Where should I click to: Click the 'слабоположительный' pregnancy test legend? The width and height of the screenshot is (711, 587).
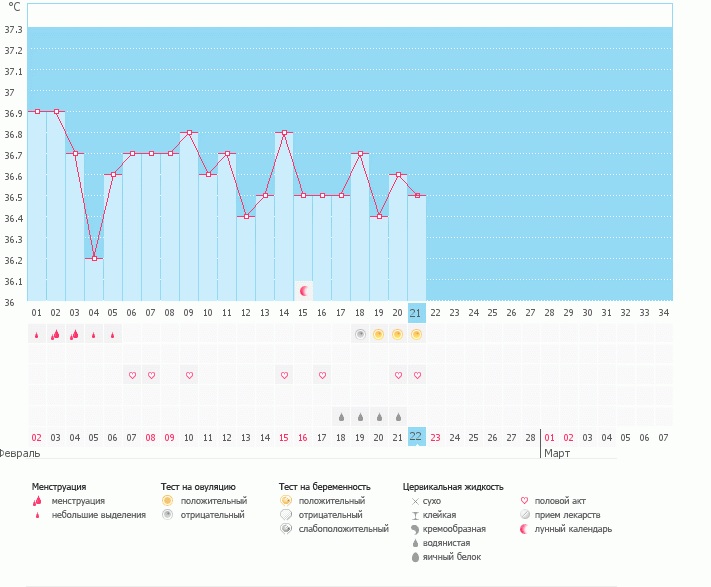[x=342, y=529]
